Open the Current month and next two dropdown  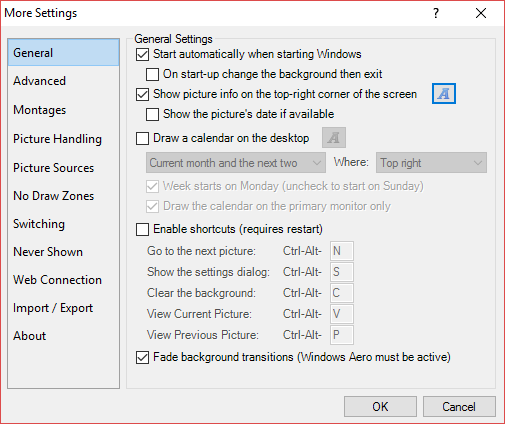point(236,163)
